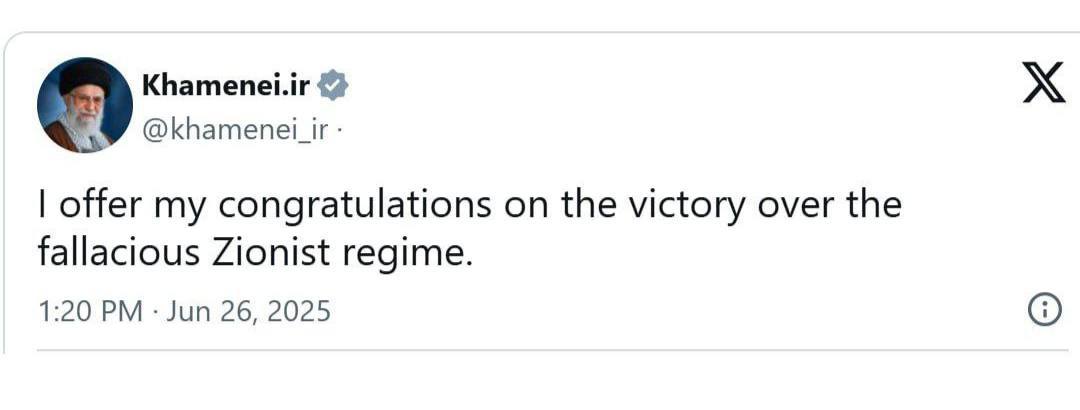Click the word "congratulations" in the tweet
Screen dimensions: 1080x410
(354, 204)
